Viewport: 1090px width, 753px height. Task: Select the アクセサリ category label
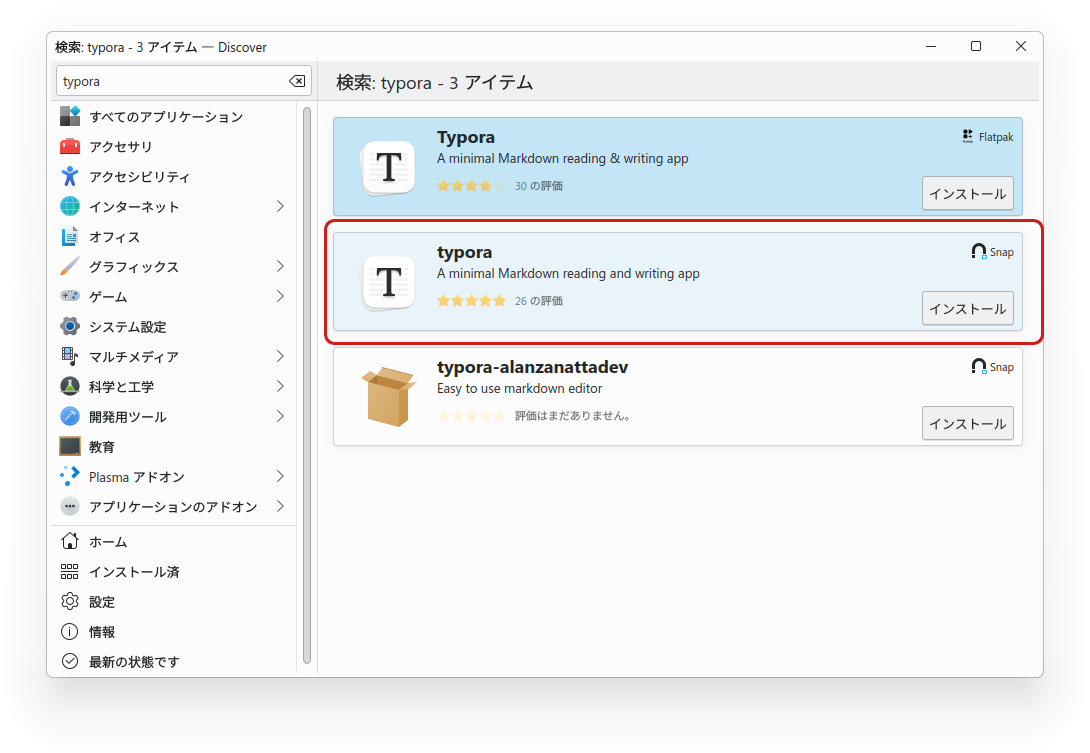pyautogui.click(x=120, y=147)
